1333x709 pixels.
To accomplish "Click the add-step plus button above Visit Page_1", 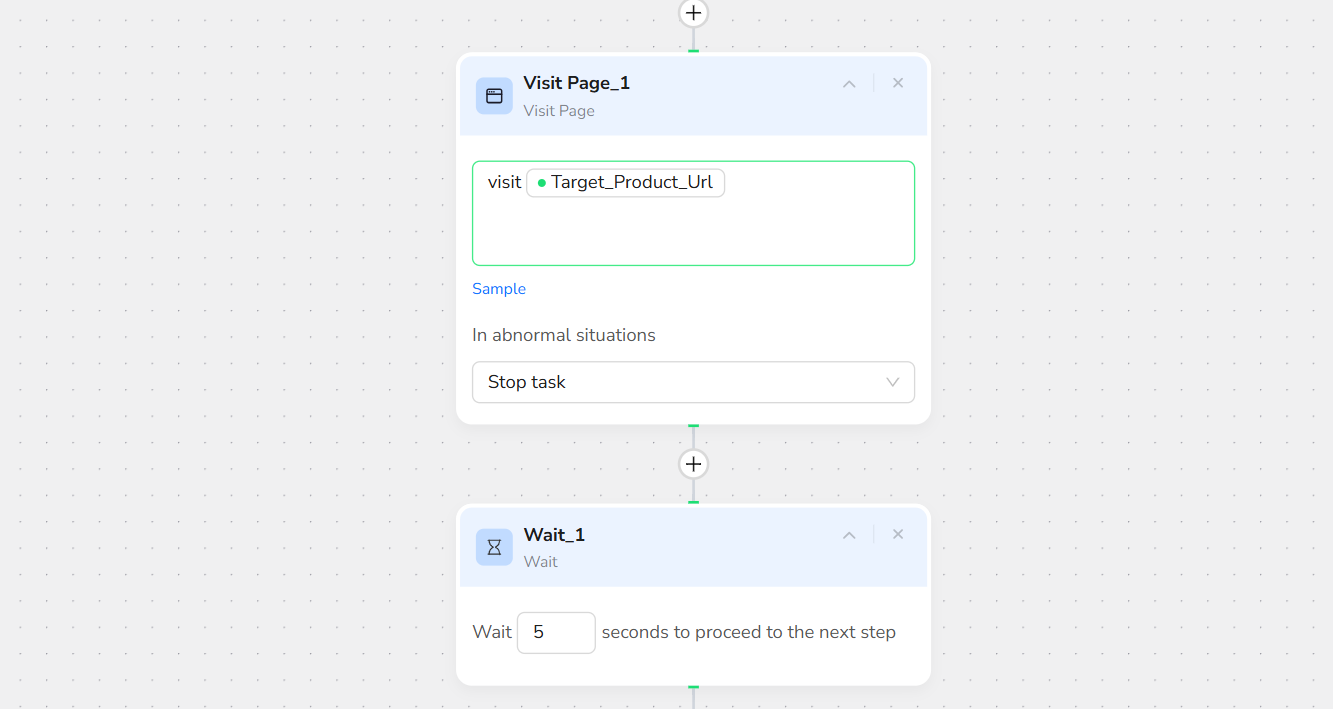I will 693,13.
